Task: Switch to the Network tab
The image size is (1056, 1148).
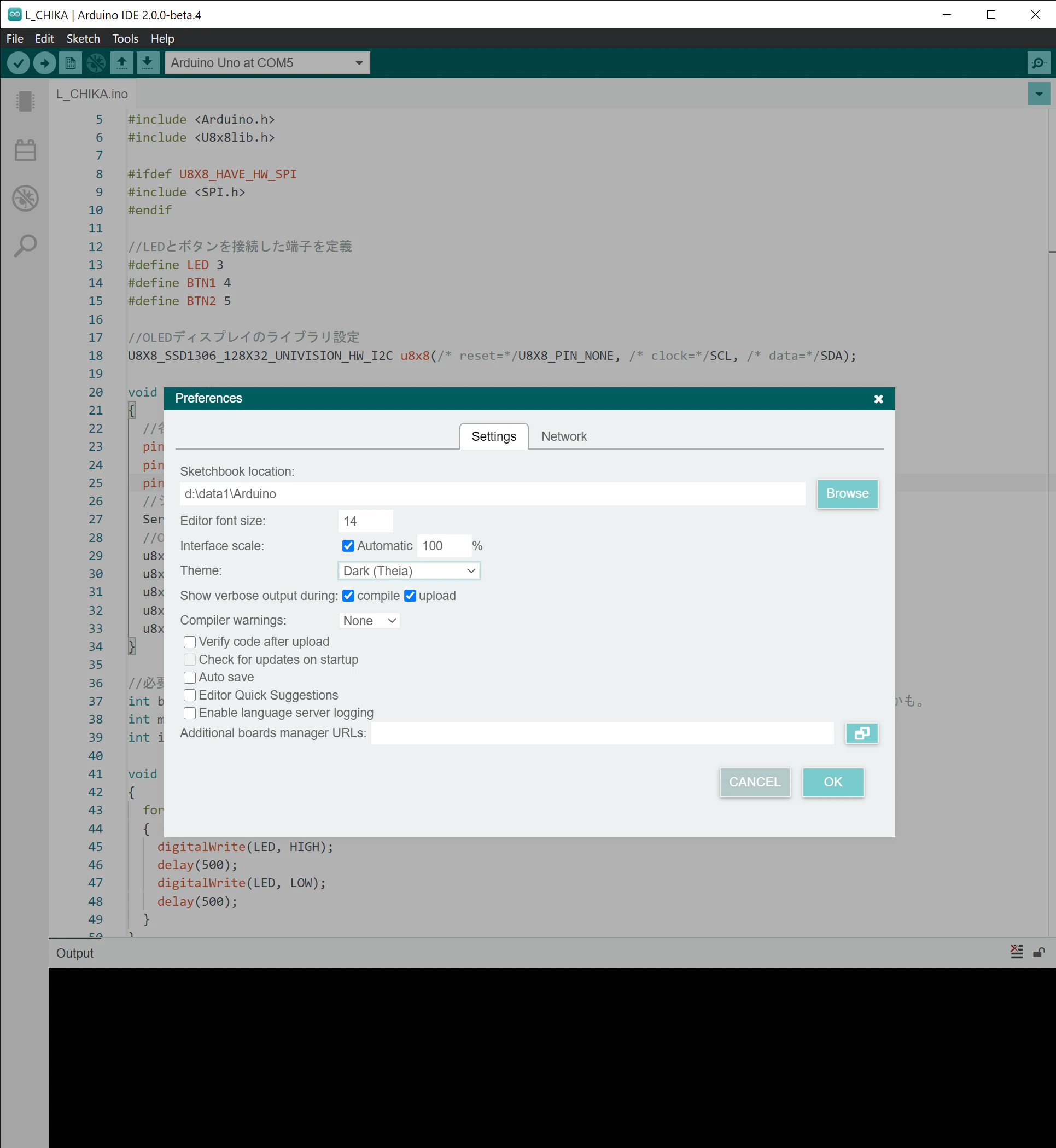Action: coord(564,436)
